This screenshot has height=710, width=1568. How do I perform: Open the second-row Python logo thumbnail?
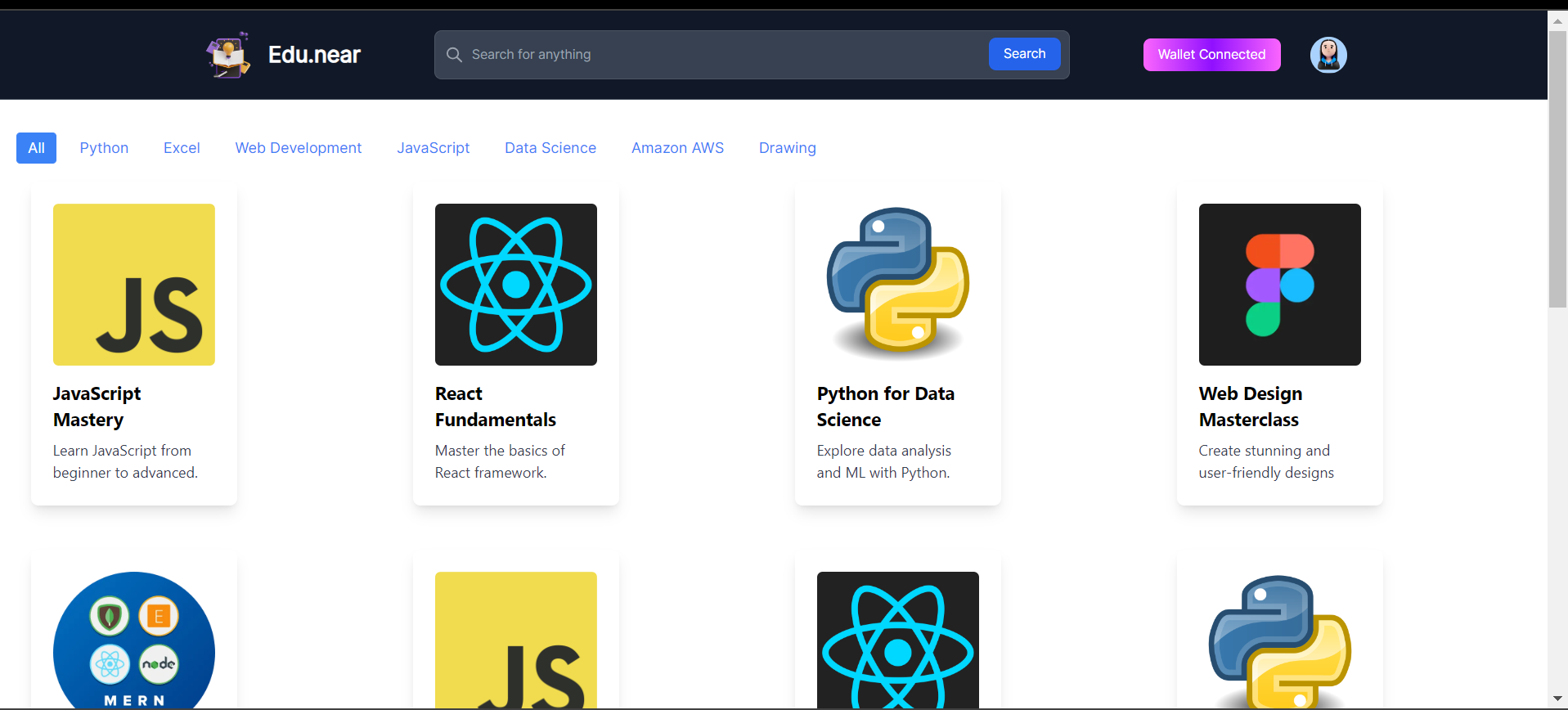[x=1280, y=640]
